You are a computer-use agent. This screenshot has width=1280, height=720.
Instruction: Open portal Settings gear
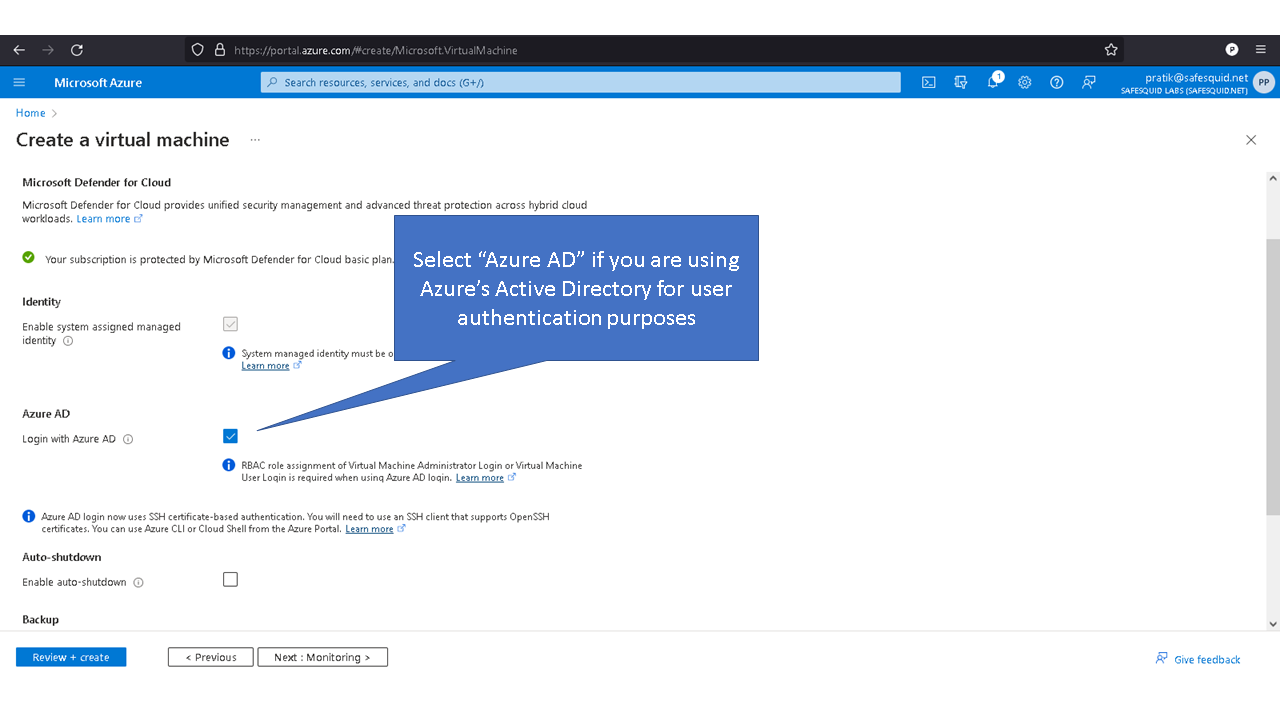click(x=1025, y=82)
